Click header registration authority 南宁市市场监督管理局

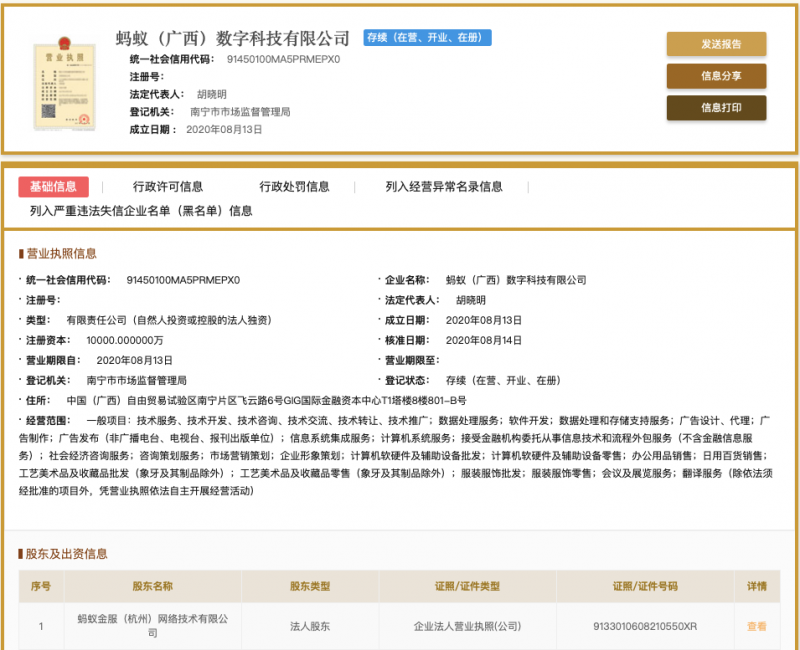pos(240,112)
